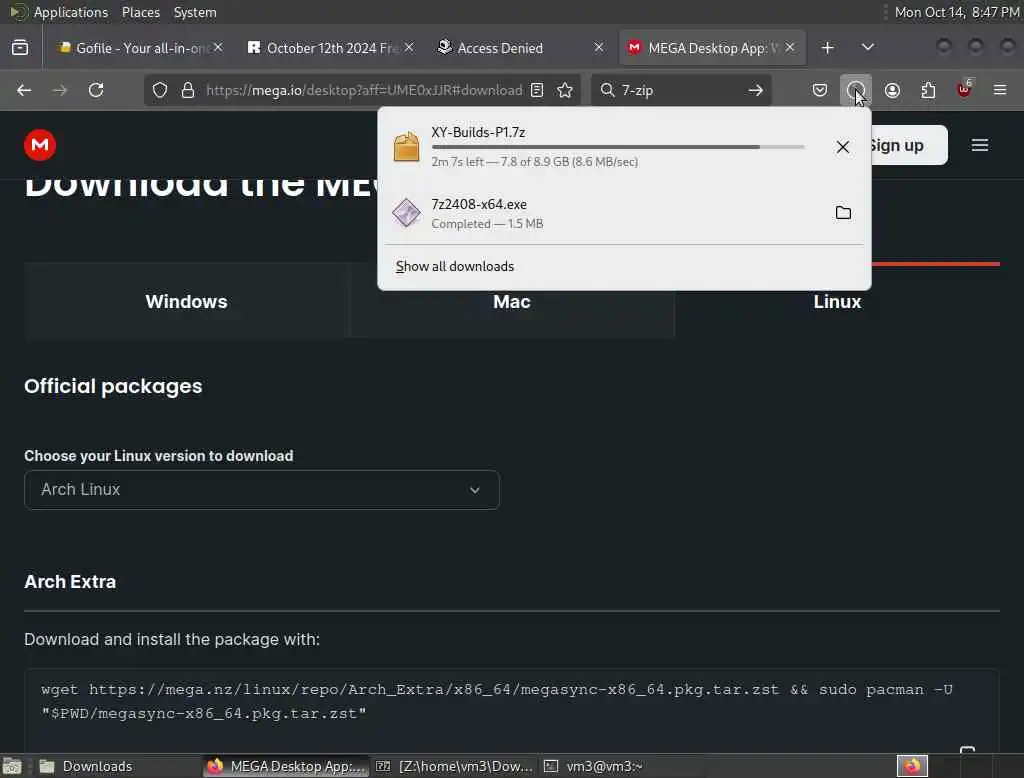Click the Official packages heading
This screenshot has width=1024, height=778.
coord(113,386)
